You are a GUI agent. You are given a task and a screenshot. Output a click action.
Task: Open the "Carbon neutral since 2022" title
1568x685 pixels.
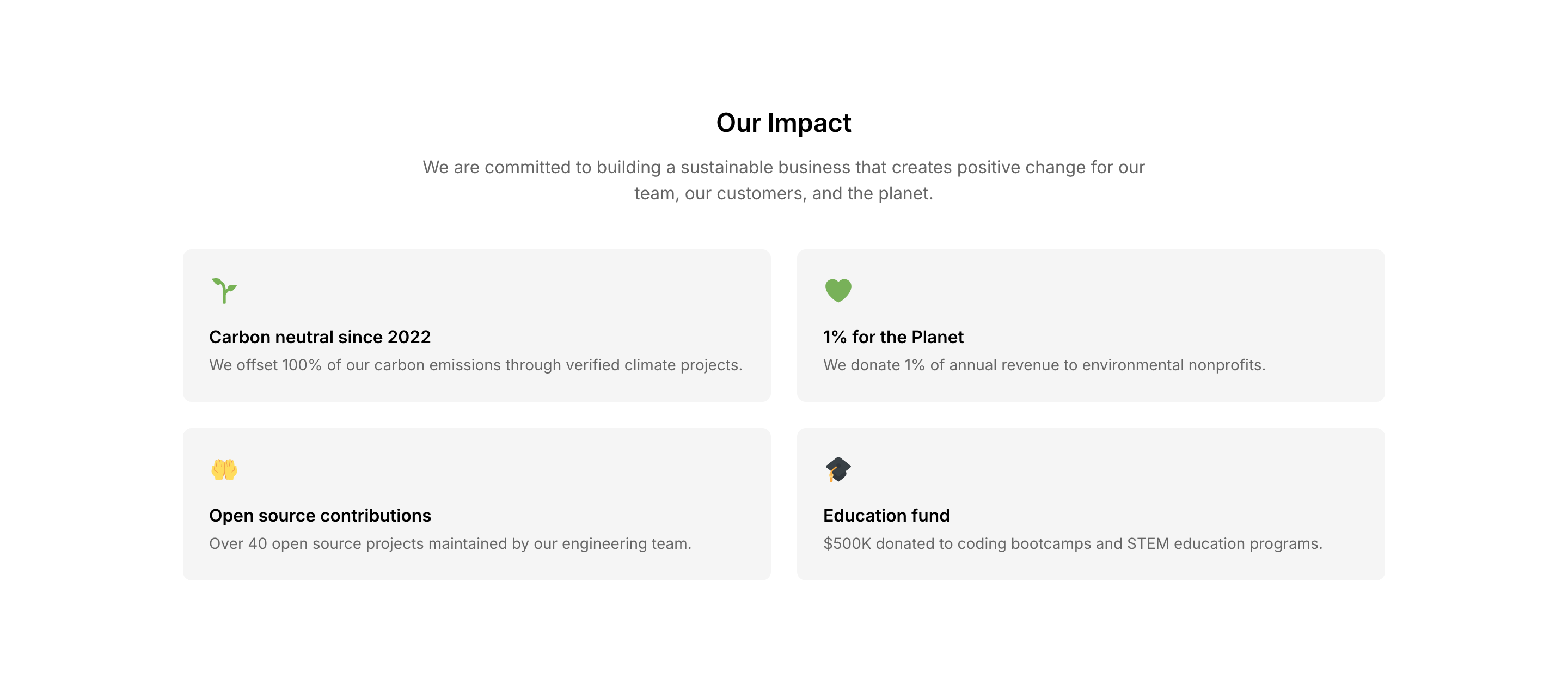click(320, 337)
